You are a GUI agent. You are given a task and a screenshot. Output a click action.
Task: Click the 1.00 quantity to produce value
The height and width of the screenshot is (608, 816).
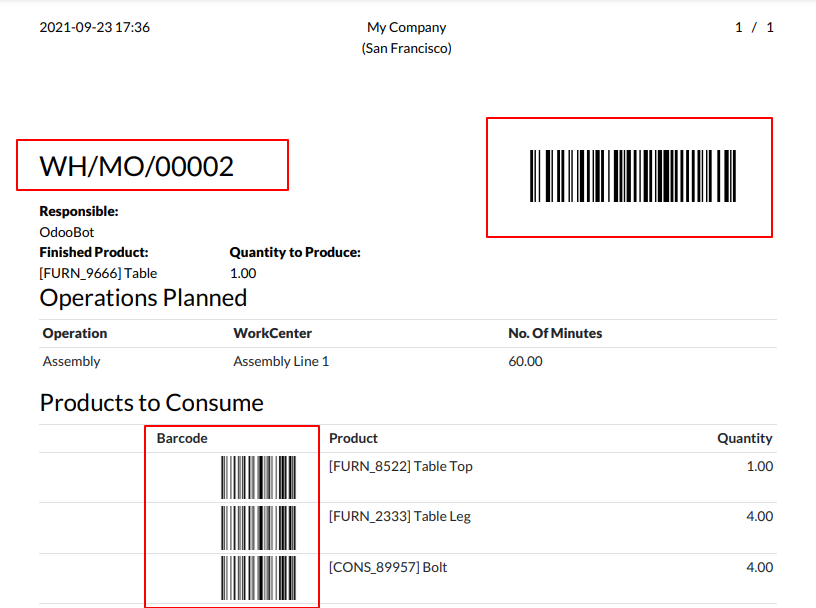point(243,273)
